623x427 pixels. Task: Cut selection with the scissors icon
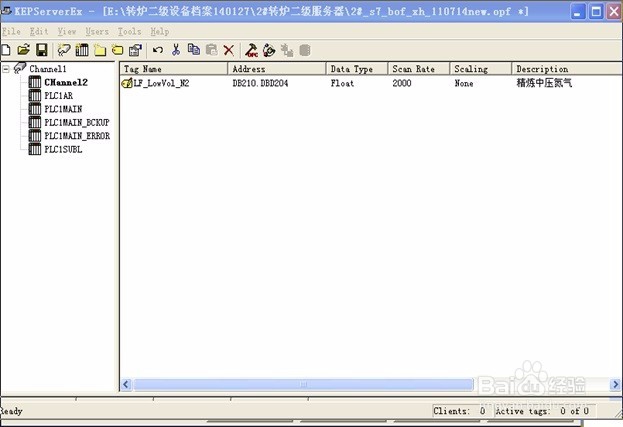click(176, 50)
